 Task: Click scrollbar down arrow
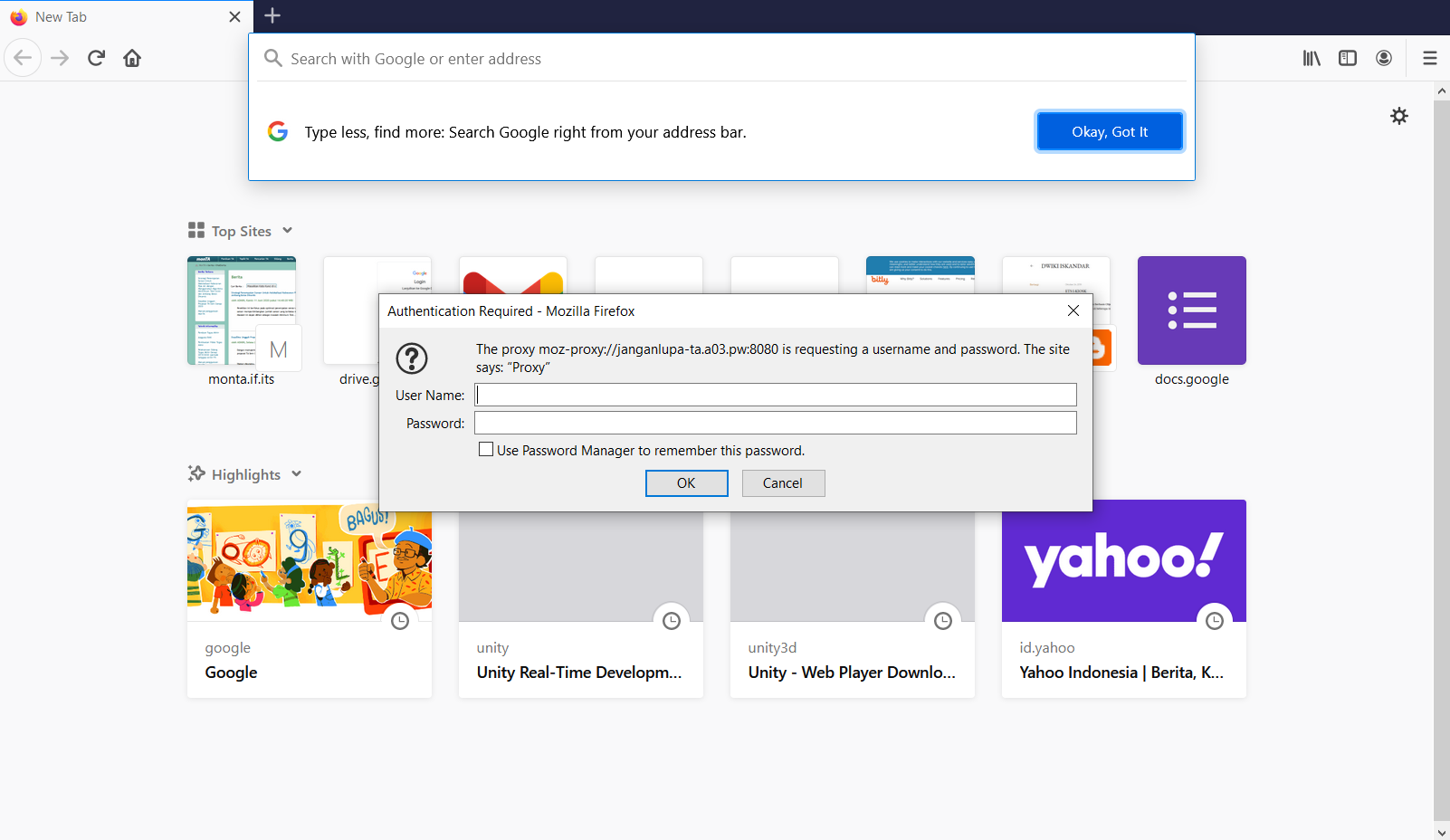tap(1441, 832)
